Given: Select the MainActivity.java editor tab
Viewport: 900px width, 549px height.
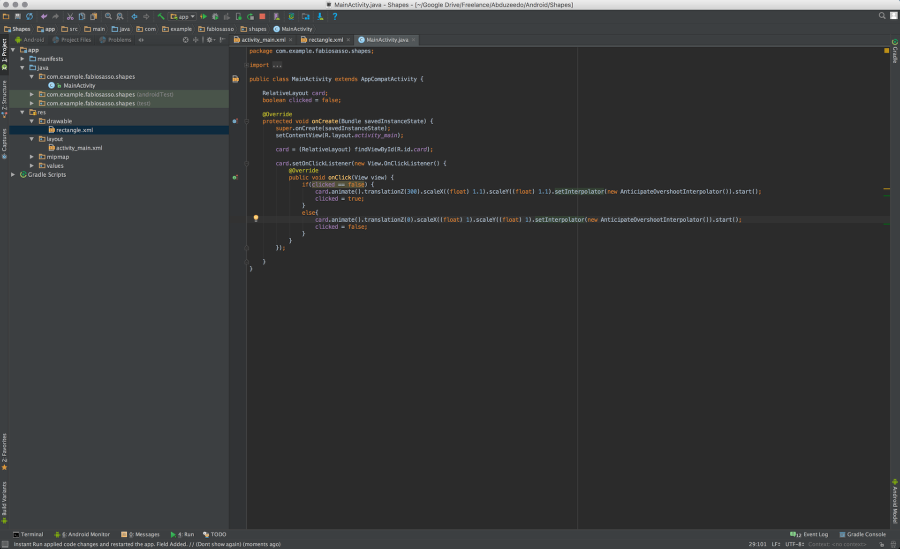Looking at the screenshot, I should point(387,40).
